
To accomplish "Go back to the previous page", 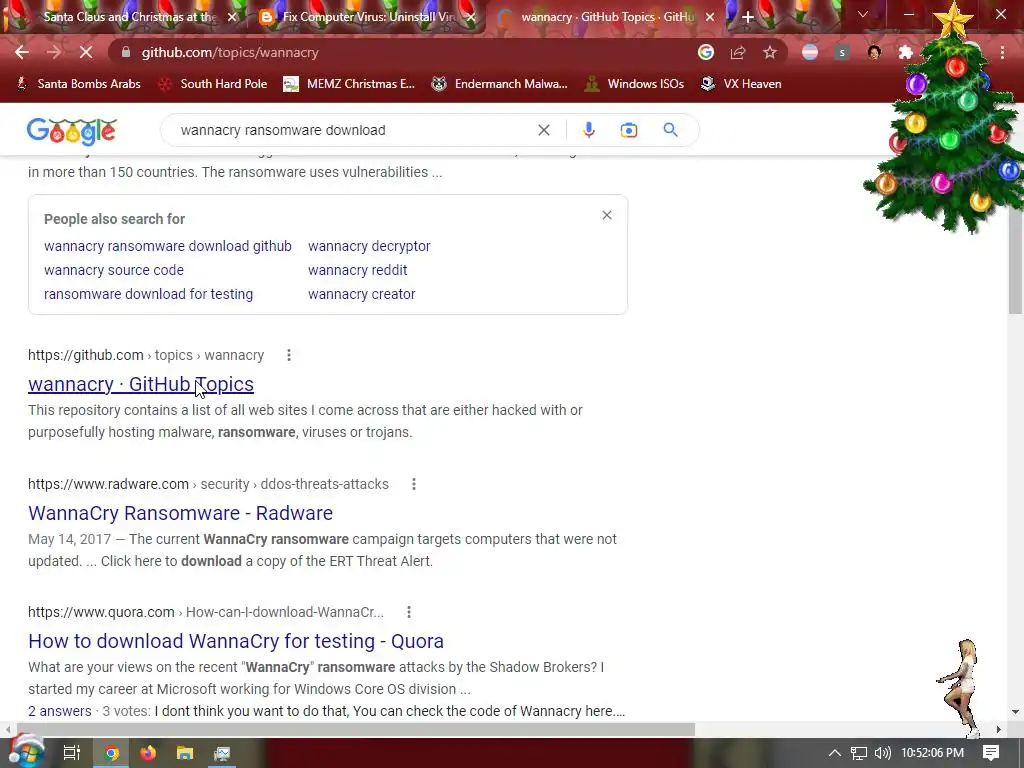I will (x=22, y=52).
